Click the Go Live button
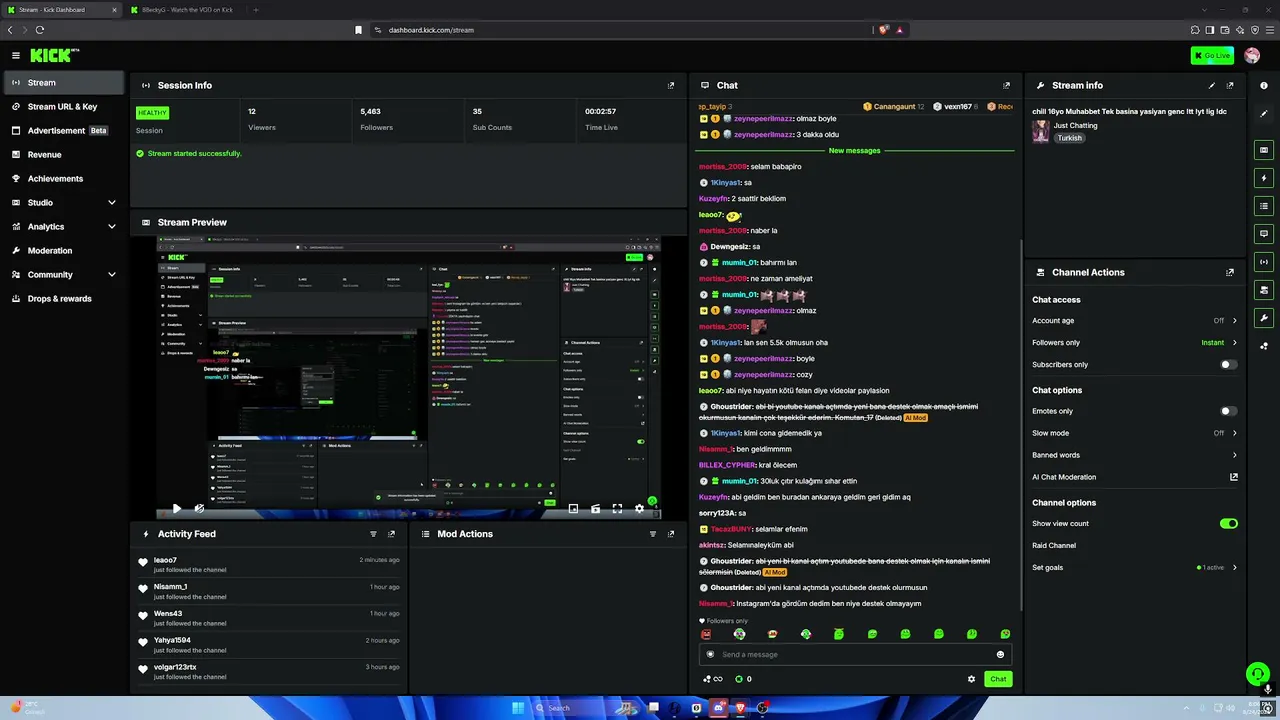The width and height of the screenshot is (1280, 720). click(x=1212, y=55)
